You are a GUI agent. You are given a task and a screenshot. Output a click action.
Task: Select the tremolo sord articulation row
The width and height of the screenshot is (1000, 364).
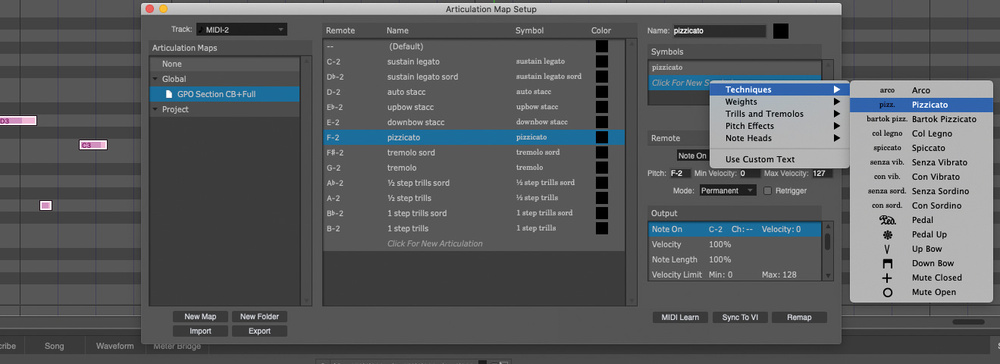(x=473, y=152)
